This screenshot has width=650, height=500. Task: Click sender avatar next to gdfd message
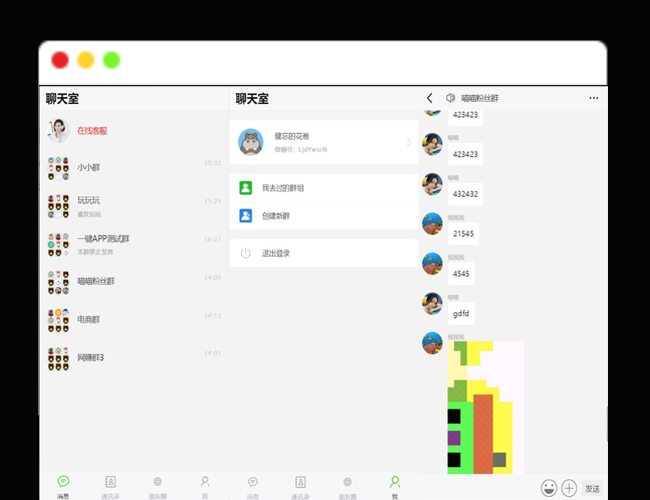point(432,303)
